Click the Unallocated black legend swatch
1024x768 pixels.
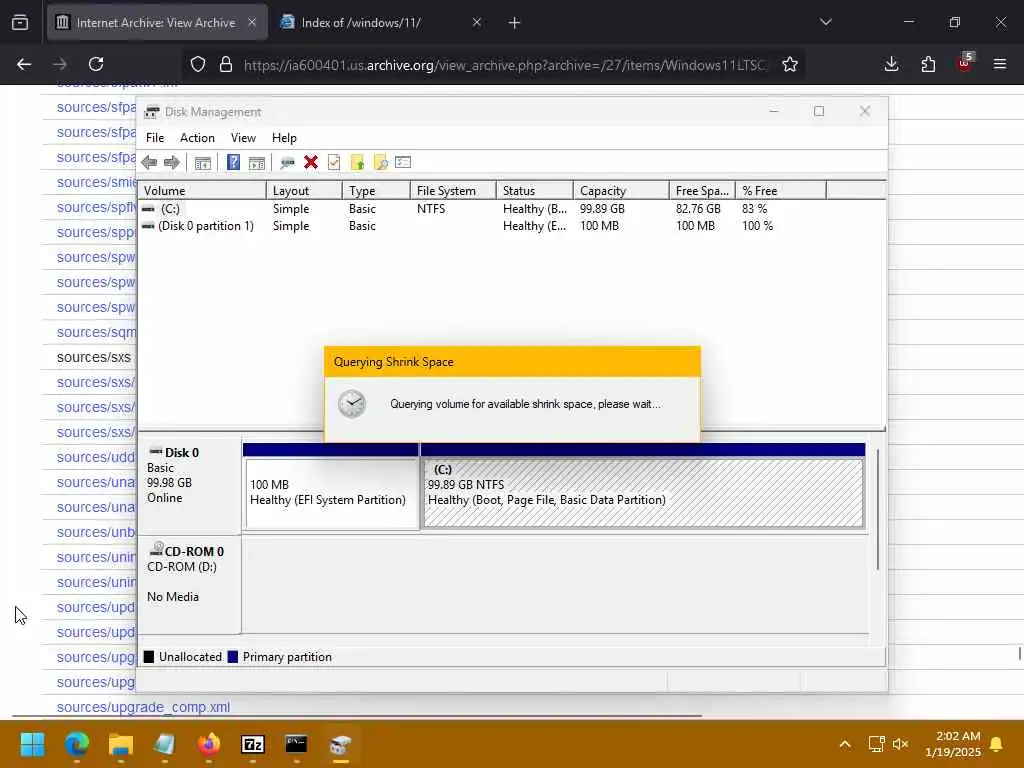[x=149, y=657]
